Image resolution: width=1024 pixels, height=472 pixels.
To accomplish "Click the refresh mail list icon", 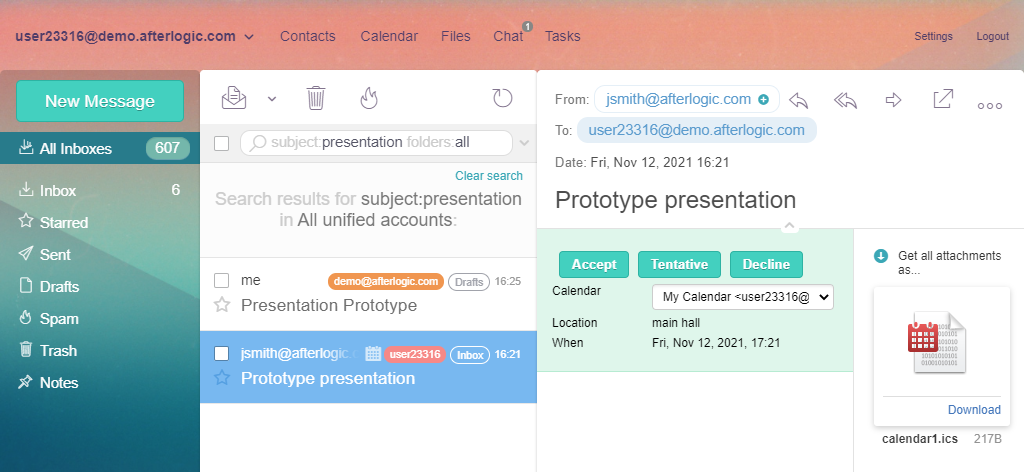I will point(502,98).
